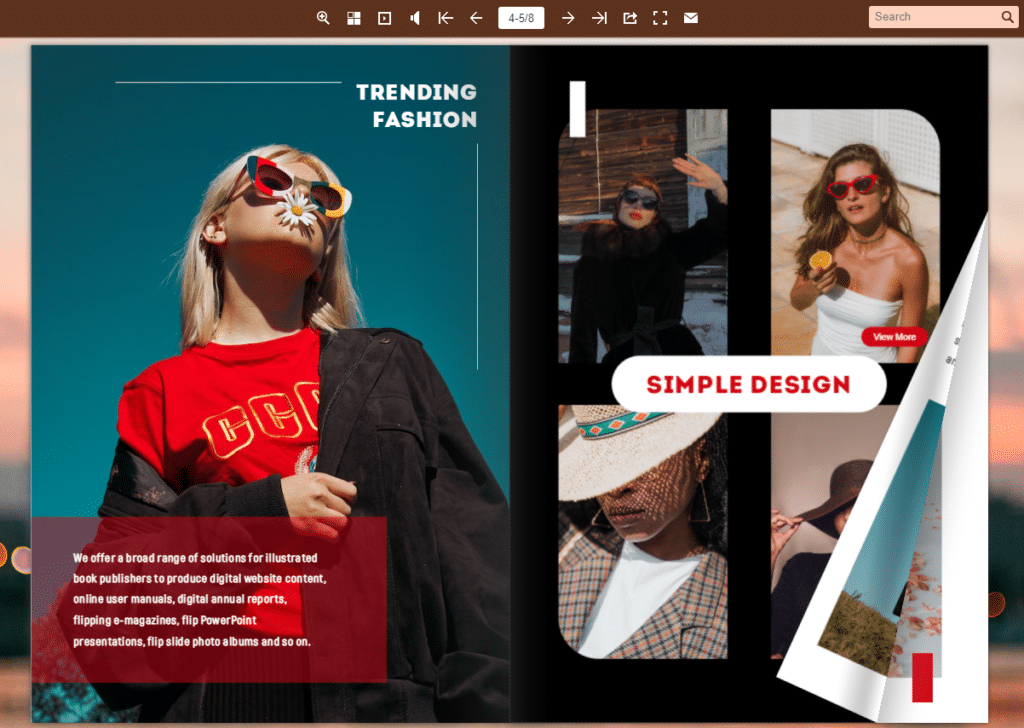Jump to the last page
Screen dimensions: 1024x728
tap(599, 17)
